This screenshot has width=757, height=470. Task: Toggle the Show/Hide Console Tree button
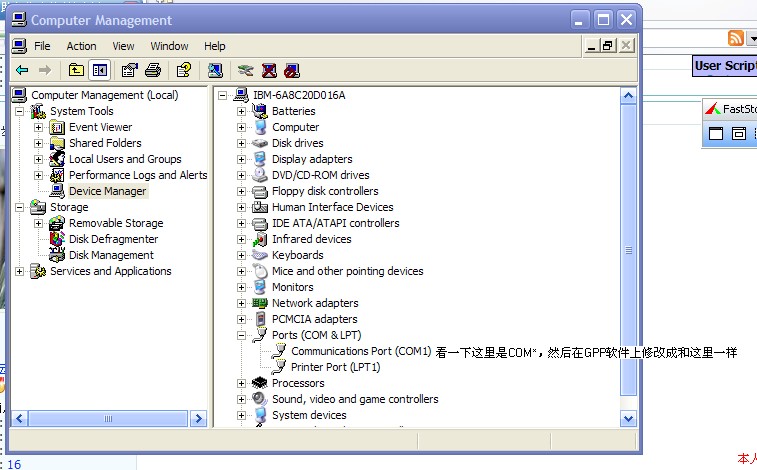99,70
